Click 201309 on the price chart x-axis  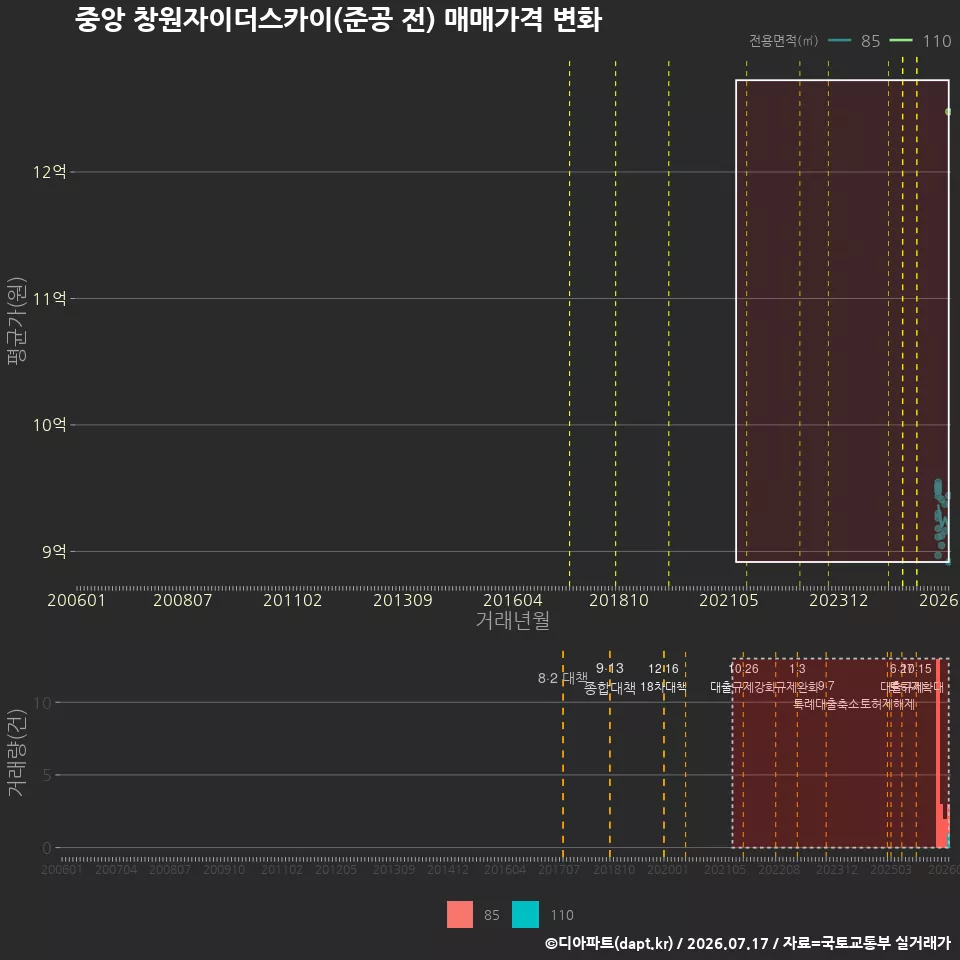pos(403,600)
